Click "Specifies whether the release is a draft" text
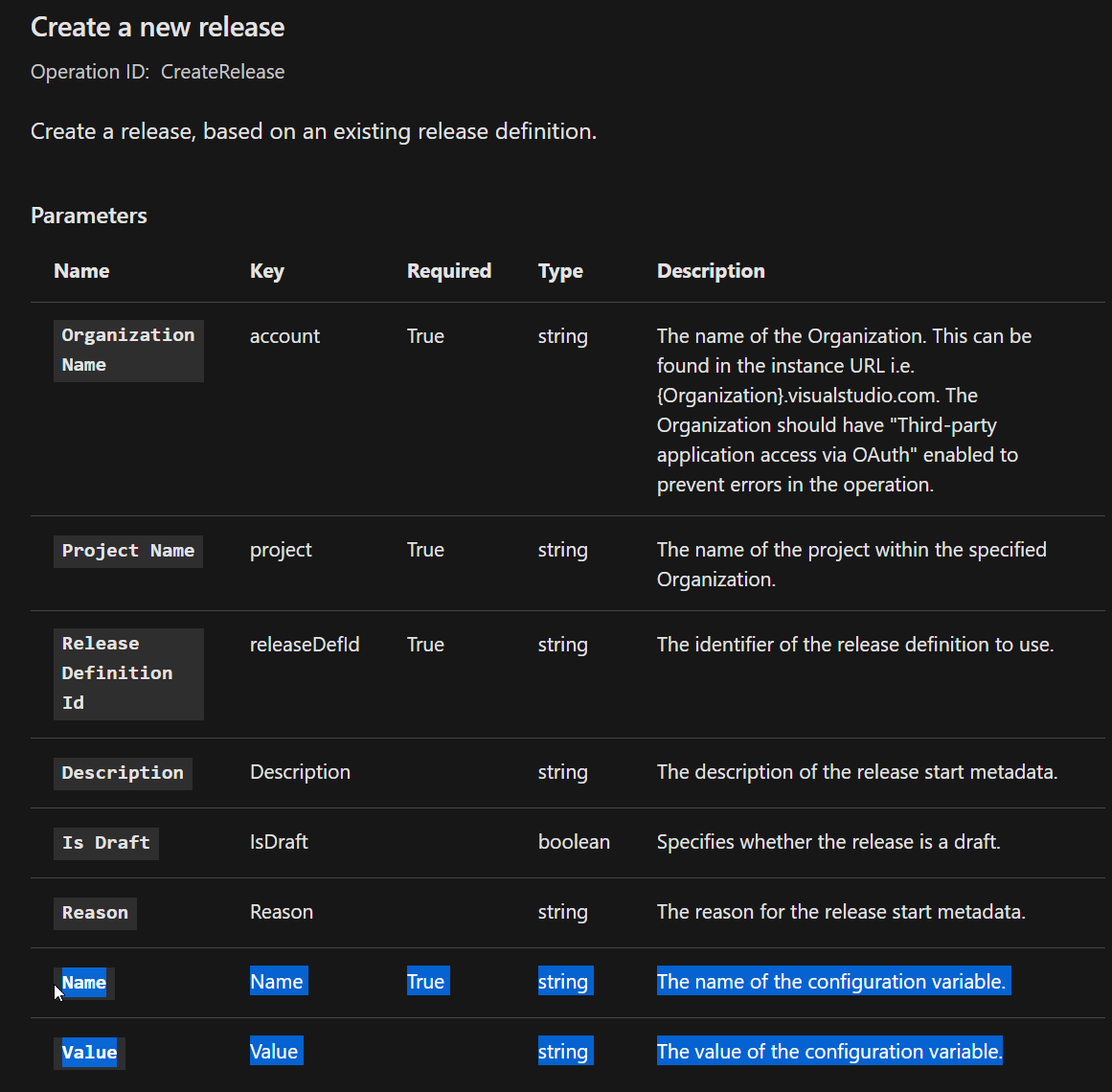The image size is (1112, 1092). click(828, 842)
